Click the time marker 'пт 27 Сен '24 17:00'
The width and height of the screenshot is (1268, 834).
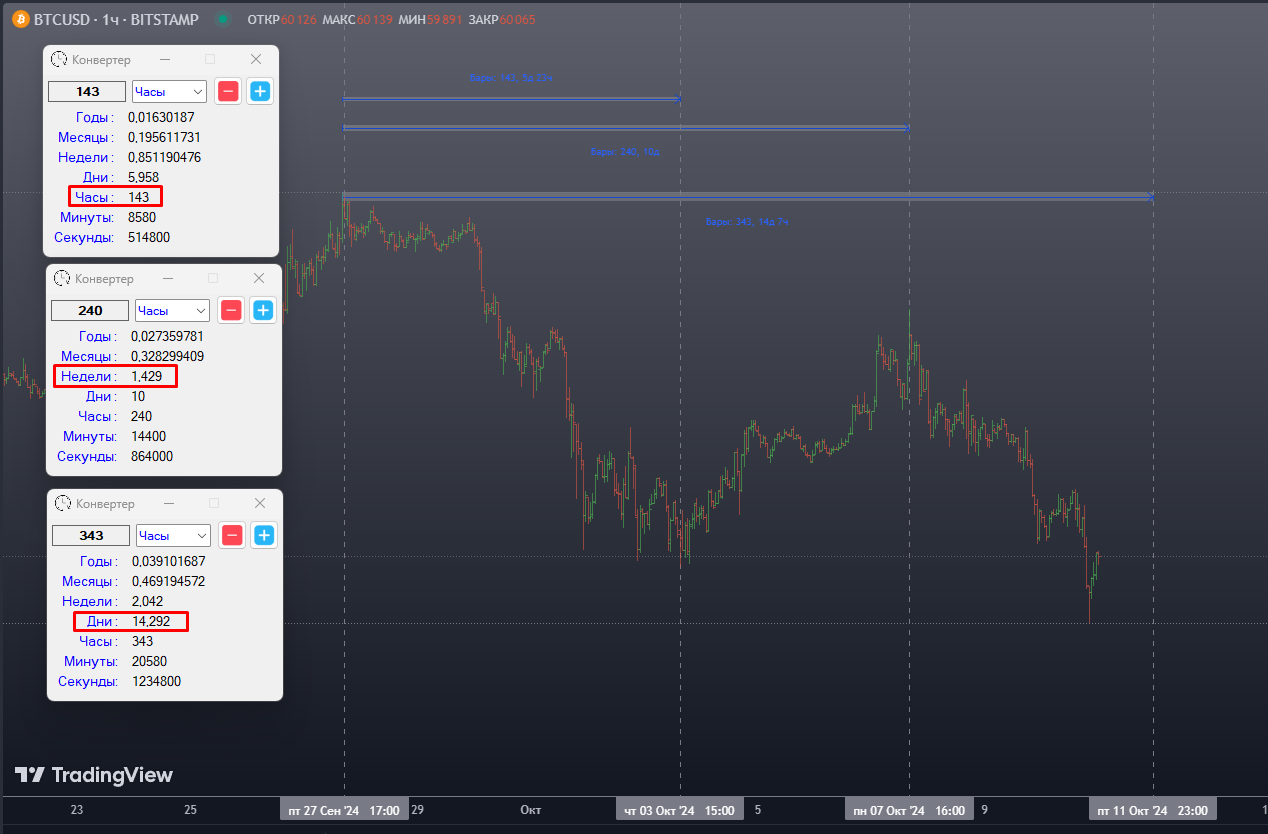coord(344,810)
